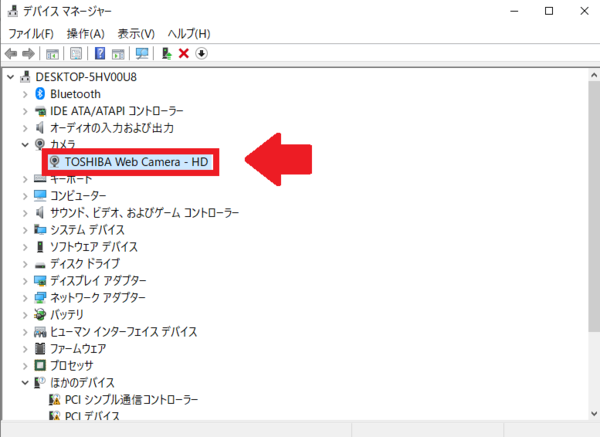Select the ファームウェア label

pos(78,349)
